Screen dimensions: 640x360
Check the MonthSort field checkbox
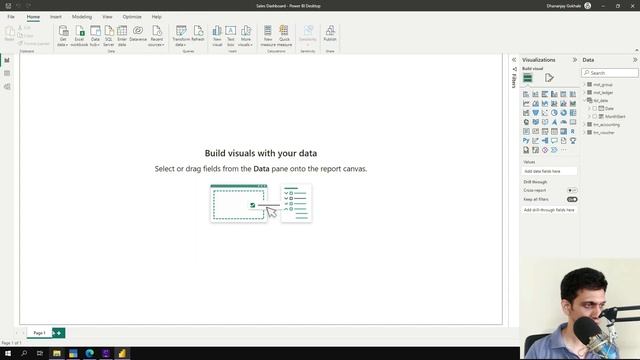click(x=595, y=117)
